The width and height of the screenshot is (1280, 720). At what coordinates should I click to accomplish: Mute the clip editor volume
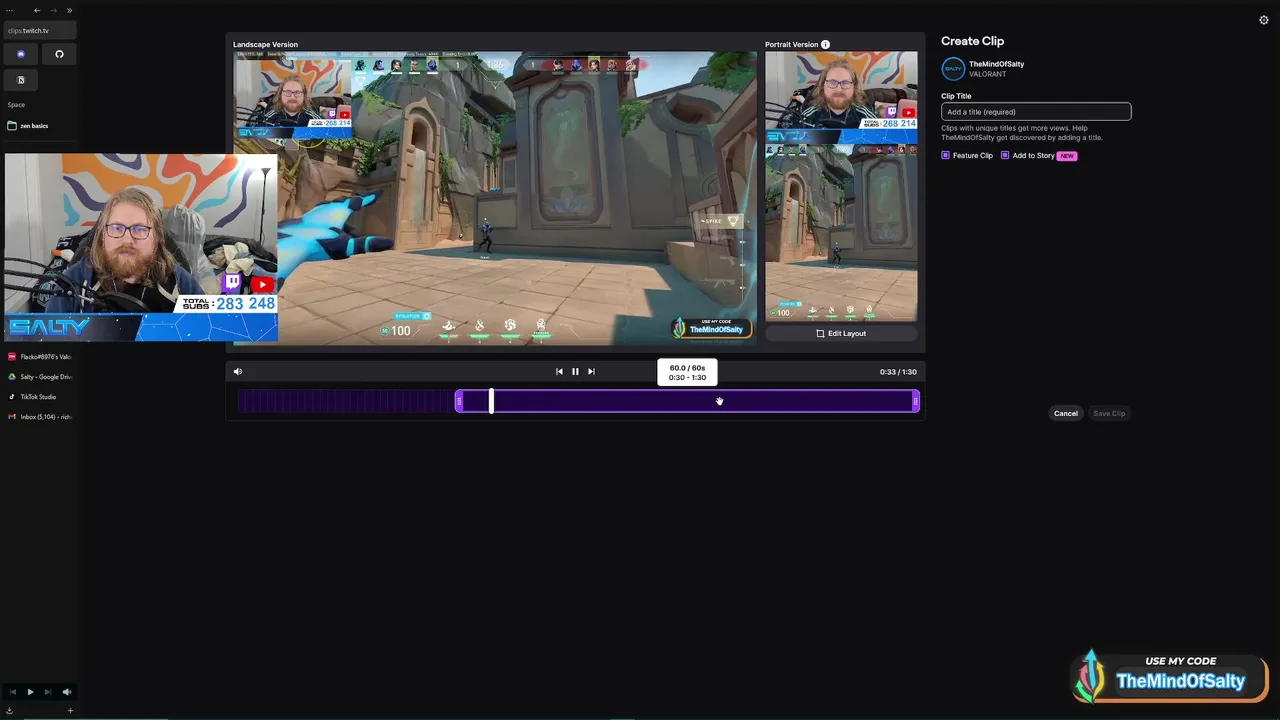click(238, 372)
